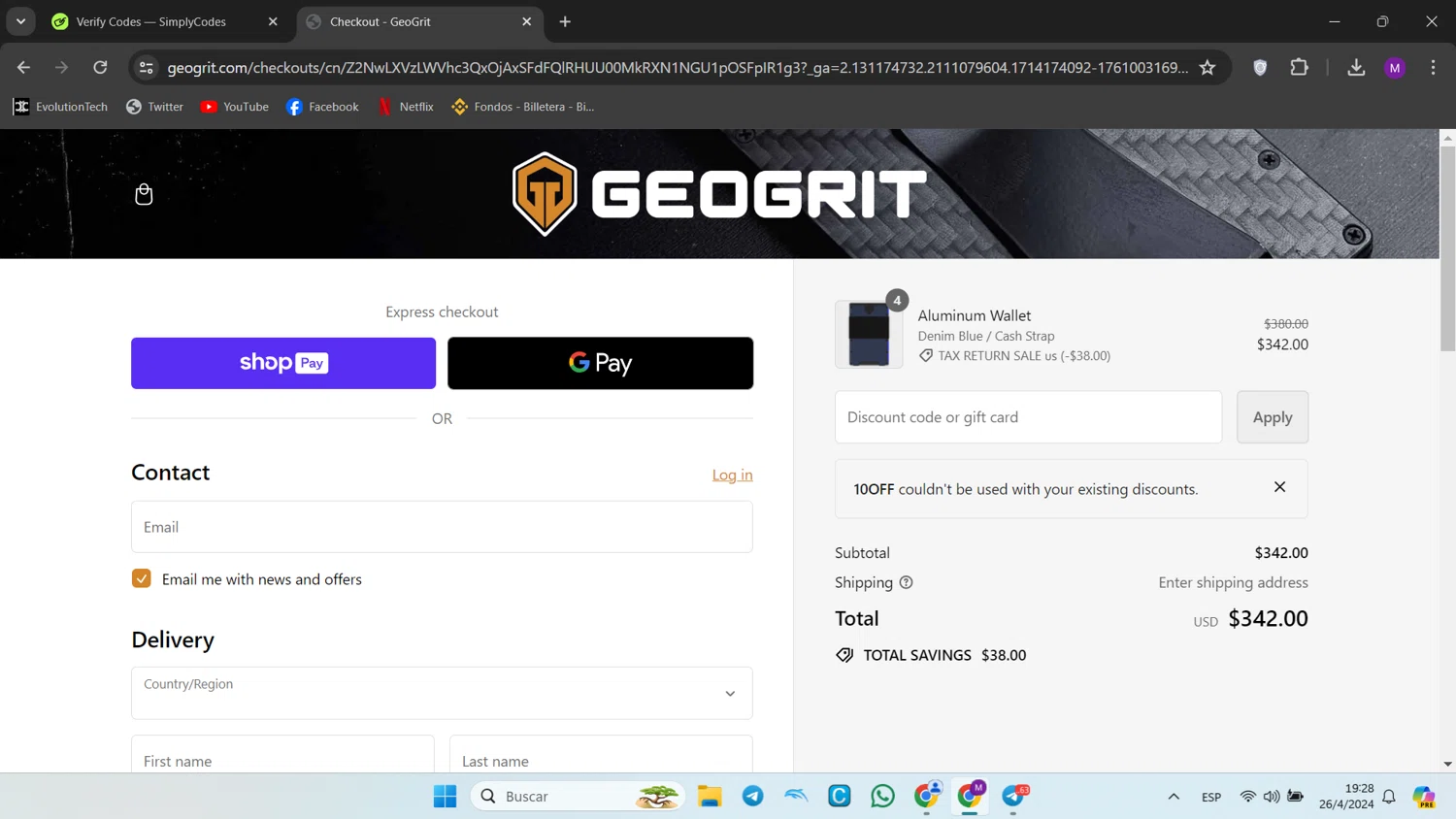
Task: Click the taskbar Buscar search box
Action: coord(578,796)
